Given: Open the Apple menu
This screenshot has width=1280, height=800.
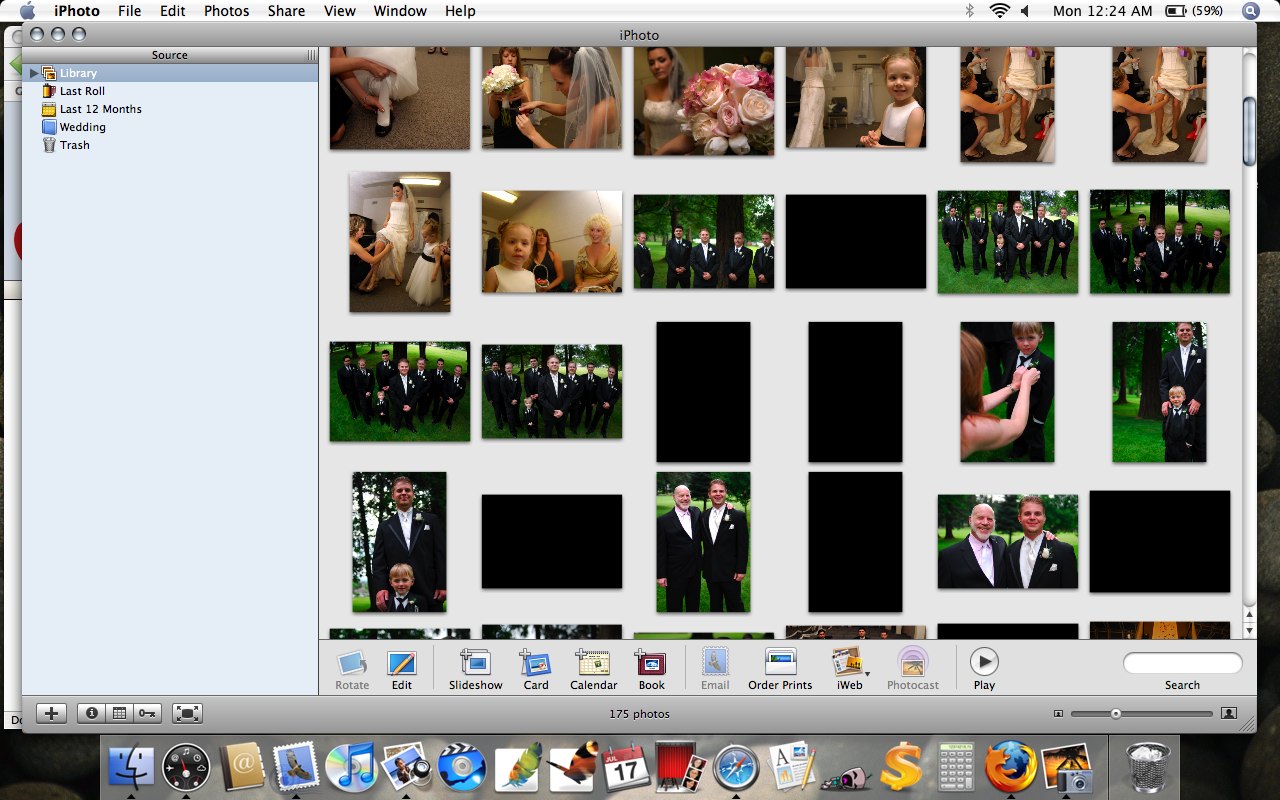Looking at the screenshot, I should coord(27,11).
